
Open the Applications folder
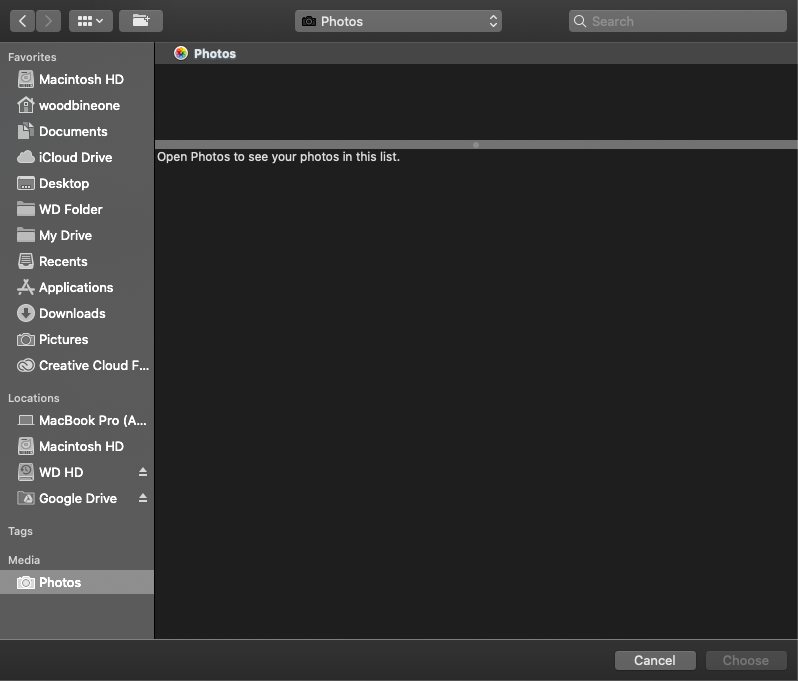click(77, 287)
